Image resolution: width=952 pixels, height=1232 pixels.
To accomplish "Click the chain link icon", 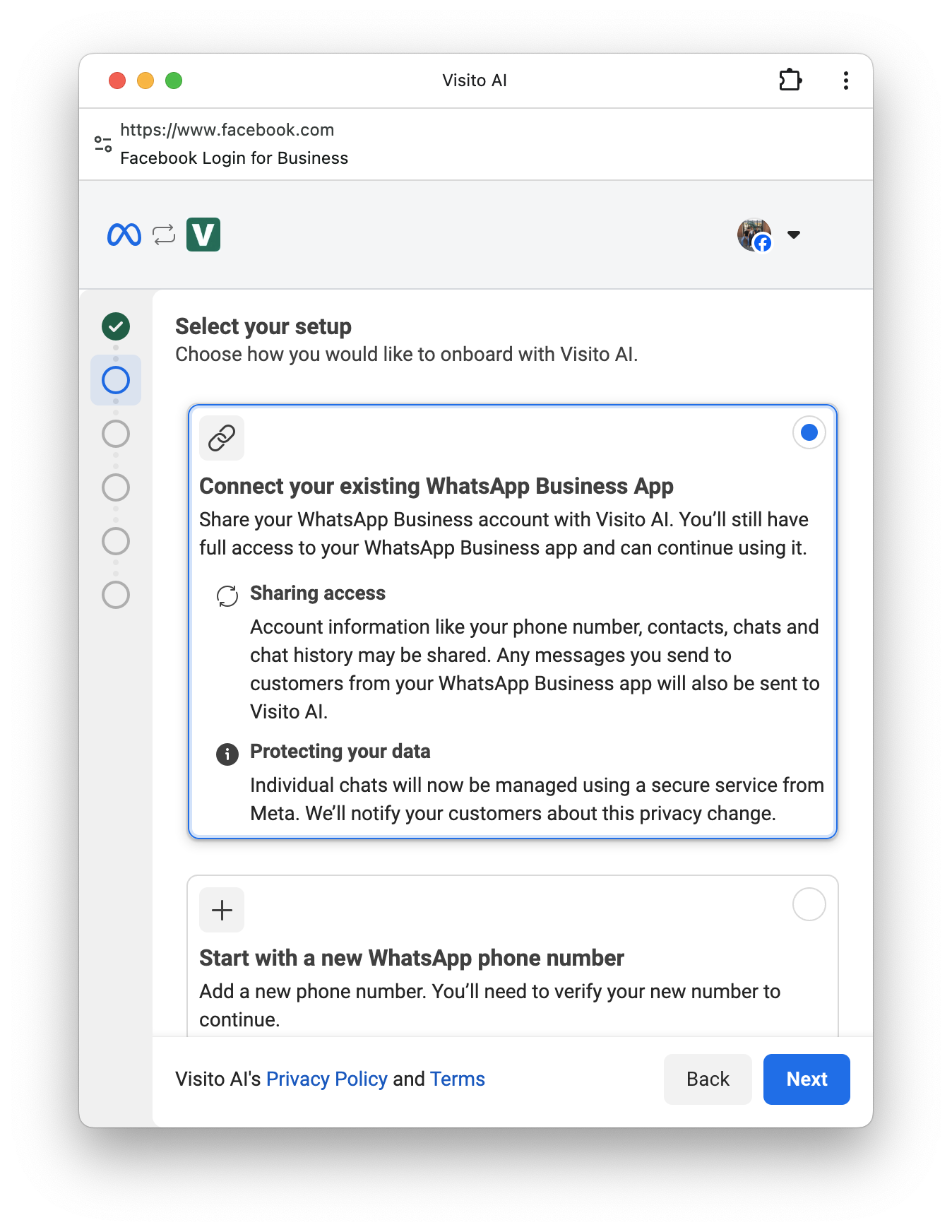I will tap(222, 438).
